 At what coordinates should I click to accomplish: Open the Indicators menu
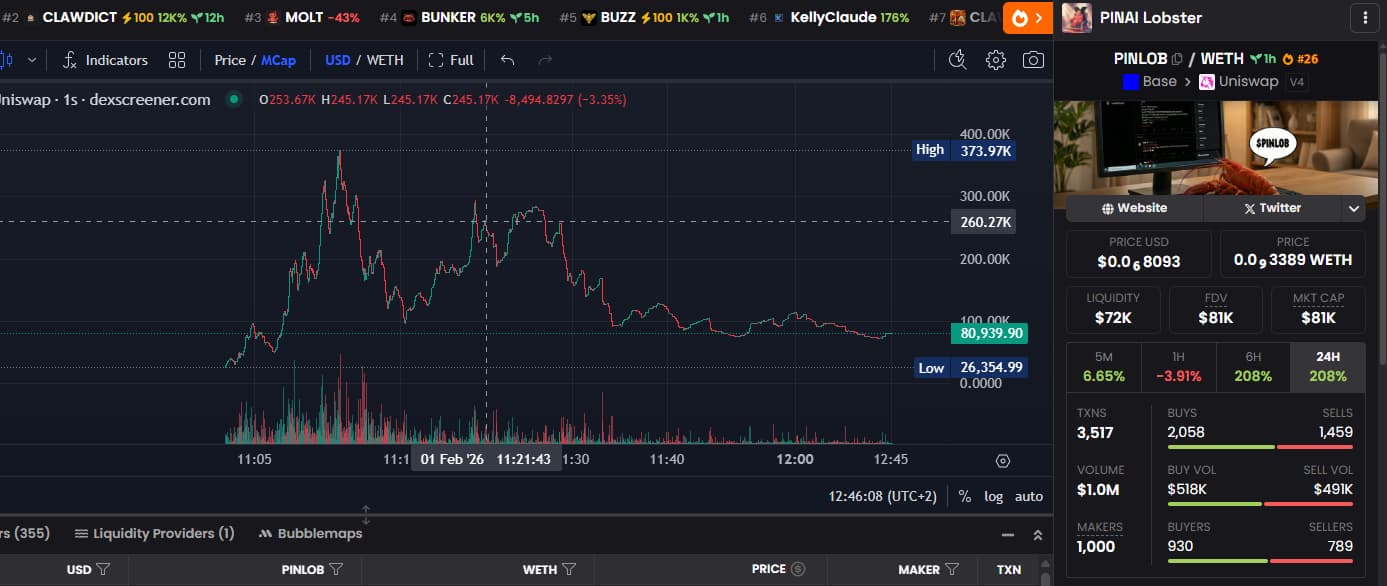pos(105,60)
